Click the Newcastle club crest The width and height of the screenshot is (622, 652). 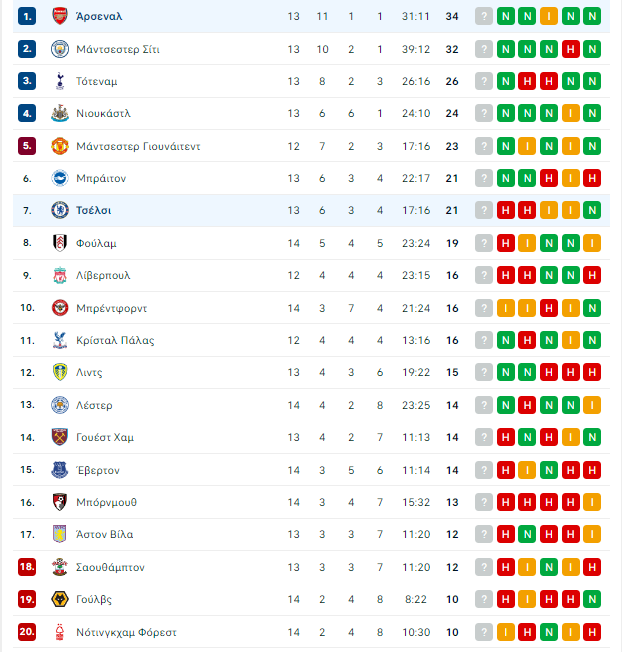[x=60, y=113]
